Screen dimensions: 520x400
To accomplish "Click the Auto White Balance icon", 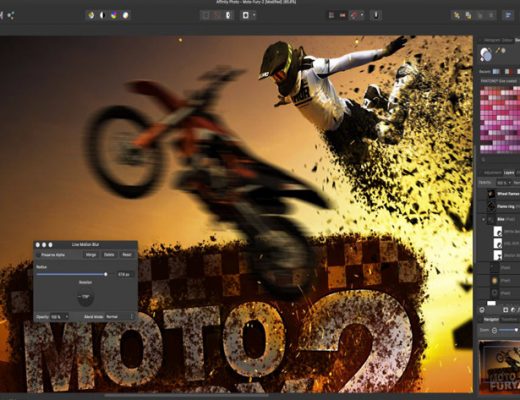I will 126,15.
